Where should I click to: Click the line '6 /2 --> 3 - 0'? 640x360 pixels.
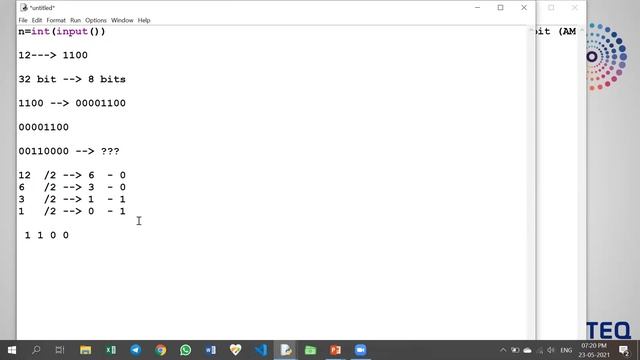(x=72, y=187)
